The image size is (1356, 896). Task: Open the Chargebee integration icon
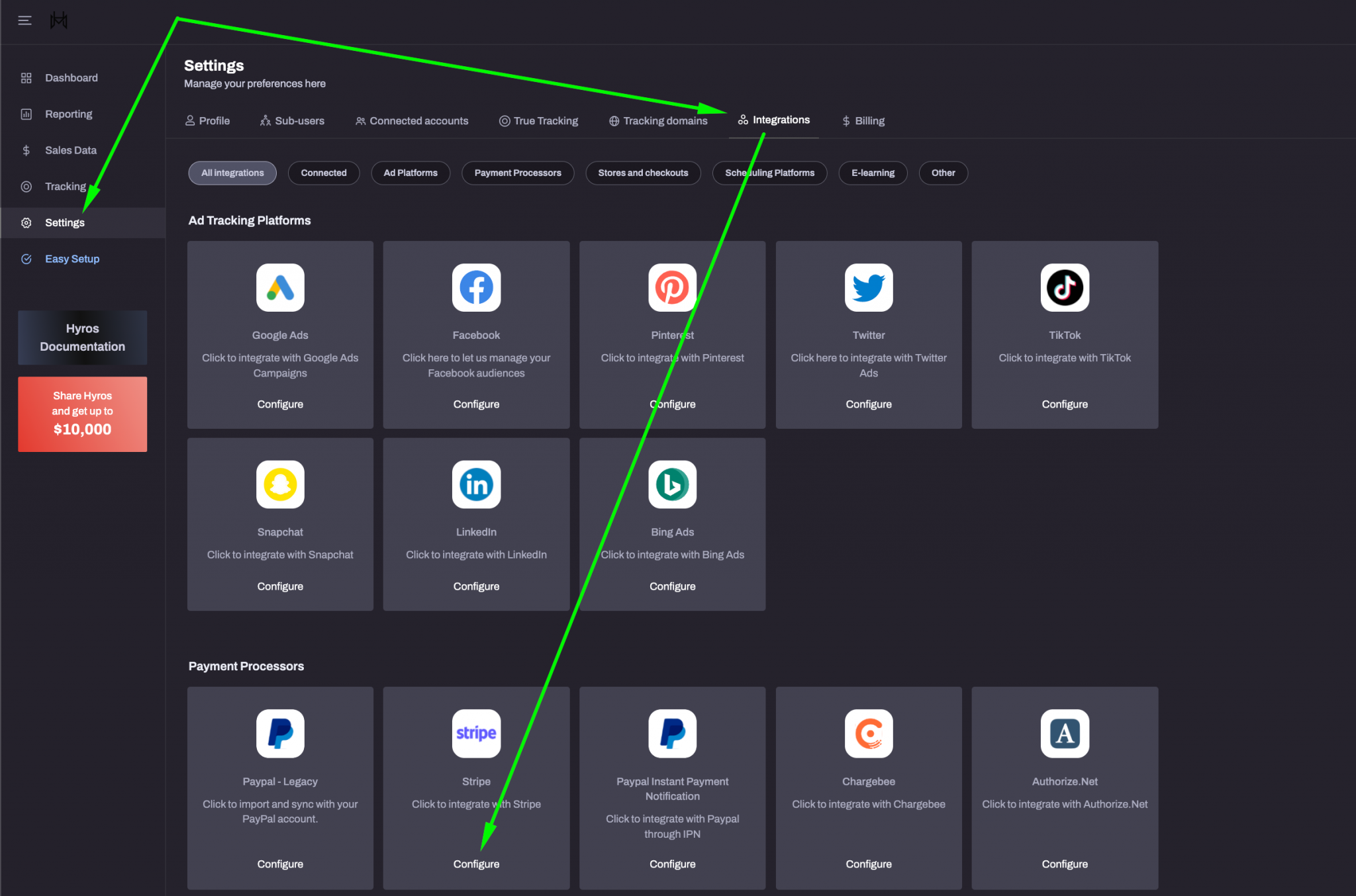(x=868, y=734)
